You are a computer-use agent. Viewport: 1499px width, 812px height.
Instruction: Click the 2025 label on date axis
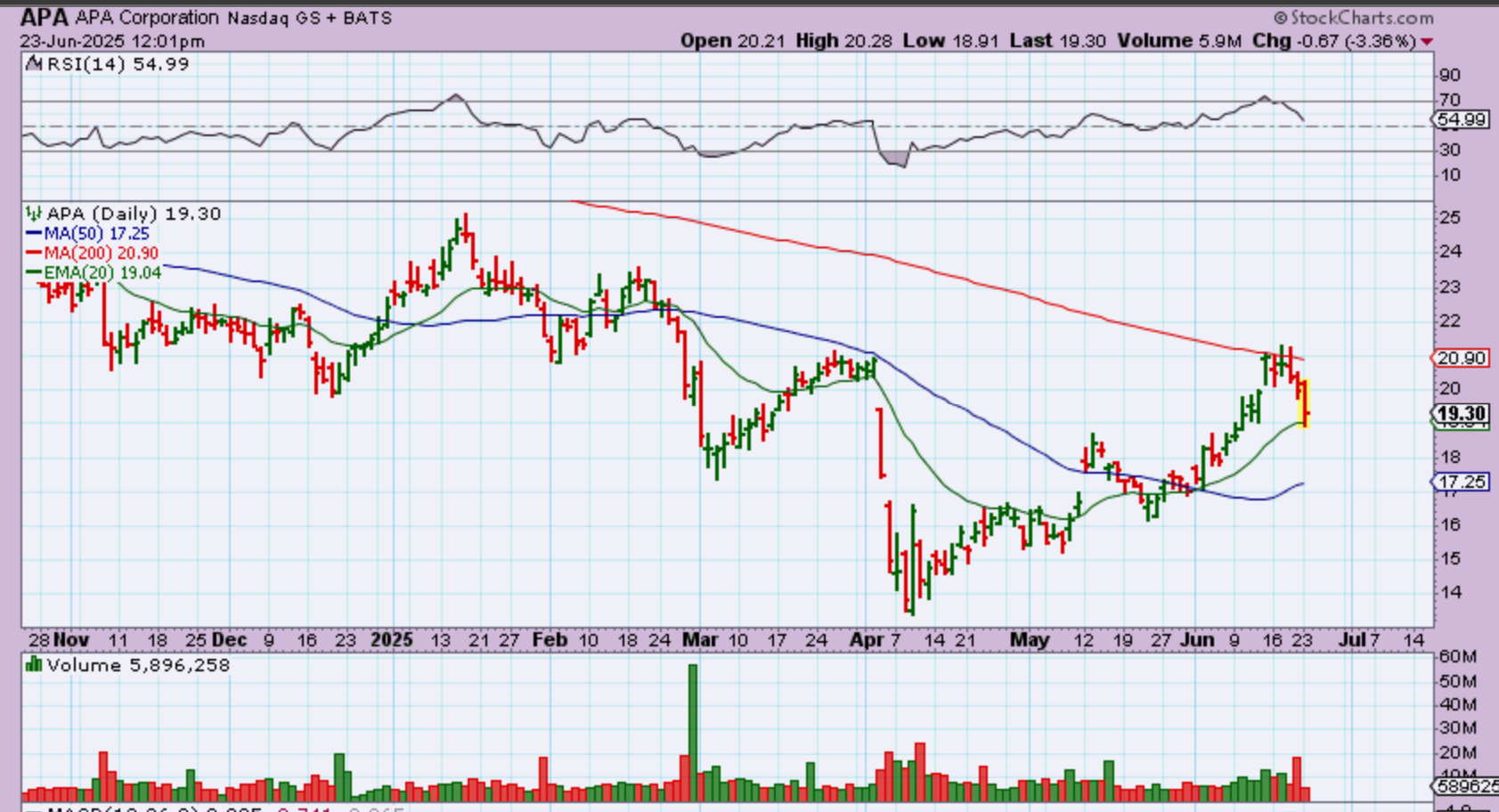pos(392,640)
